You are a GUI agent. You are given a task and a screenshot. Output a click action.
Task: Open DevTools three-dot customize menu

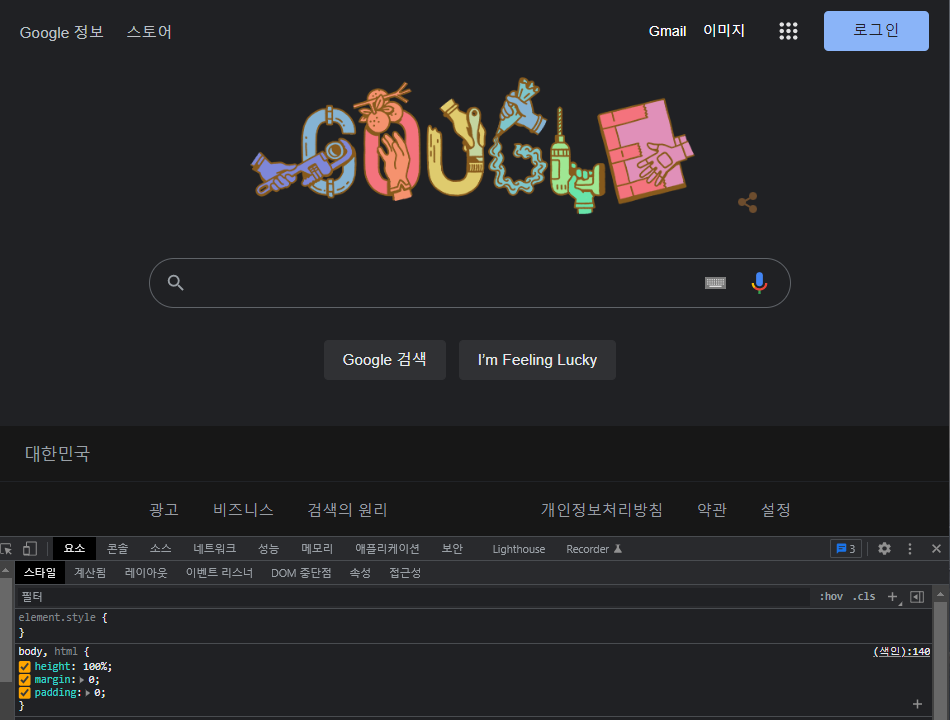click(909, 549)
